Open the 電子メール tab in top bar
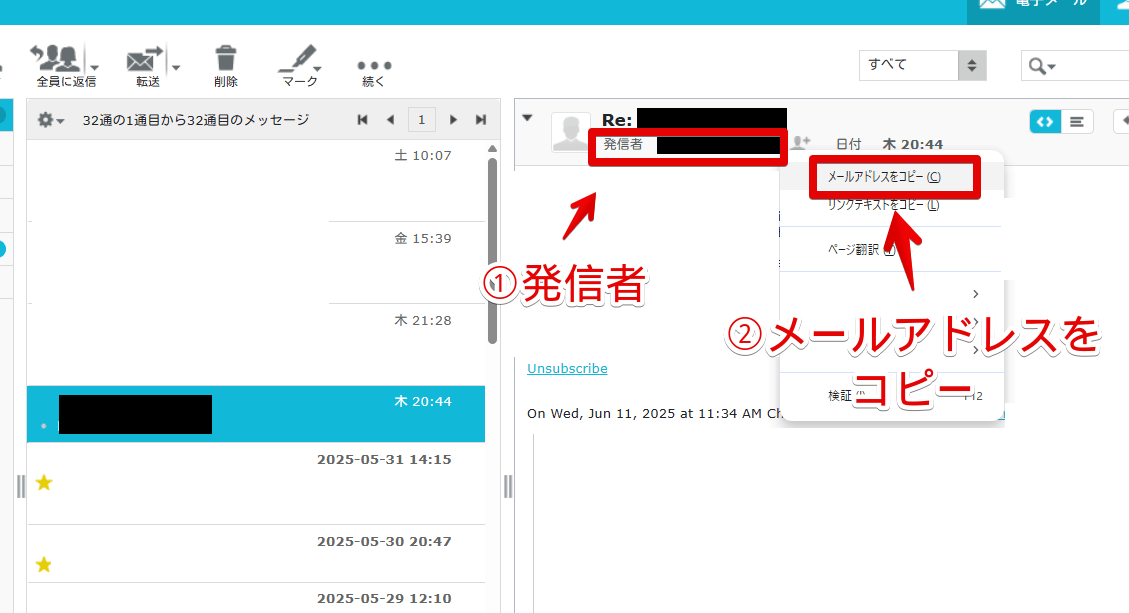This screenshot has height=613, width=1129. 1033,10
